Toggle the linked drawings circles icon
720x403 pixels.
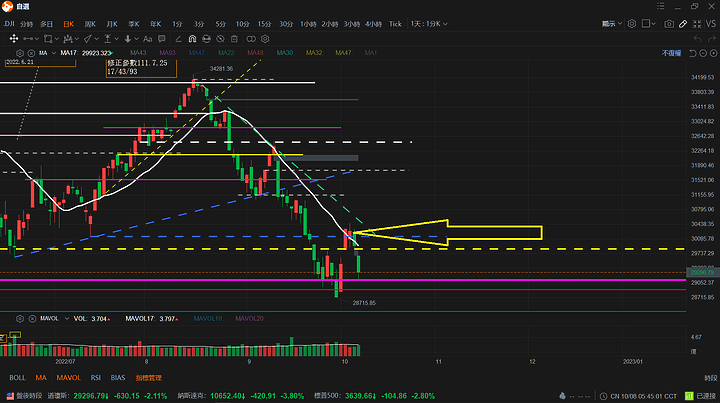coord(251,39)
